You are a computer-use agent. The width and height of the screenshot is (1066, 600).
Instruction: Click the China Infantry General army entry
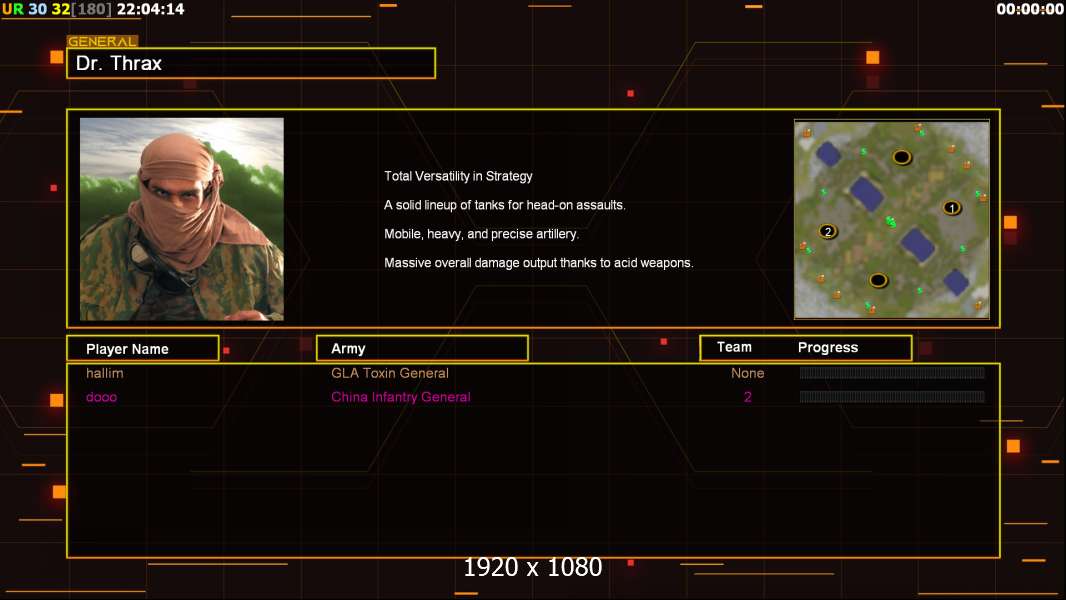tap(400, 397)
